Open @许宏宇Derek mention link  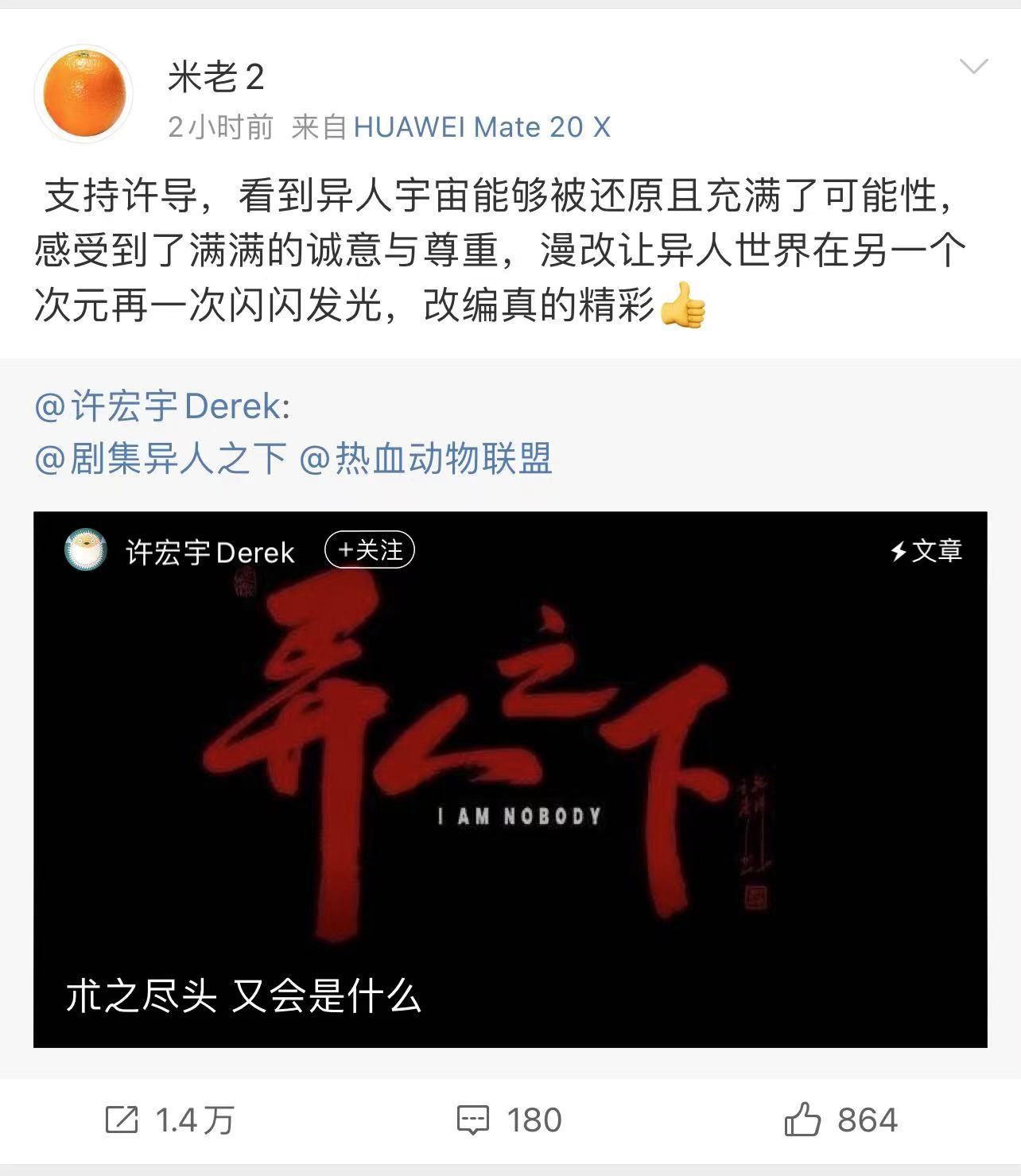tap(162, 406)
